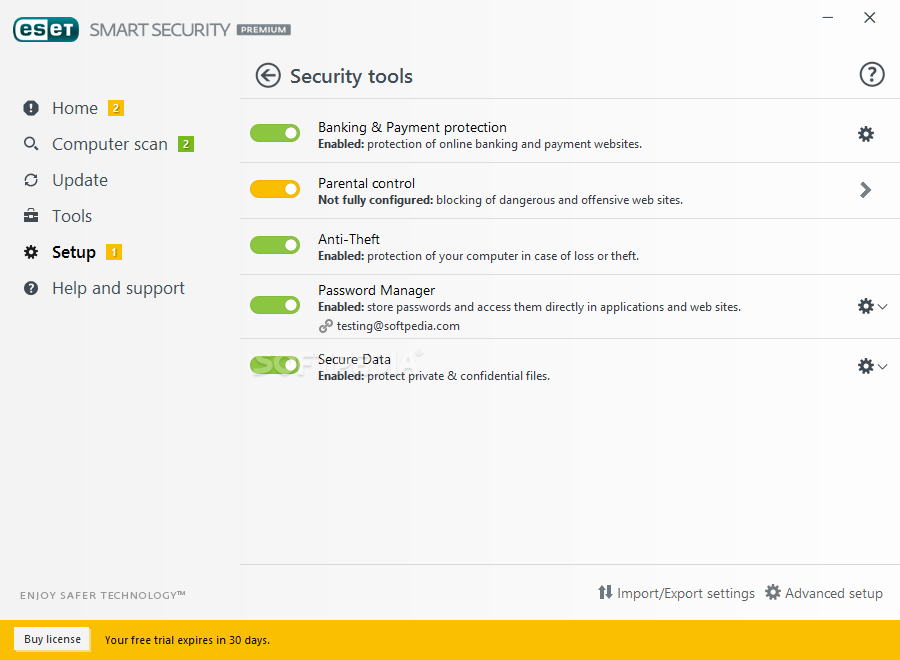
Task: Minimize the ESET window
Action: (828, 18)
